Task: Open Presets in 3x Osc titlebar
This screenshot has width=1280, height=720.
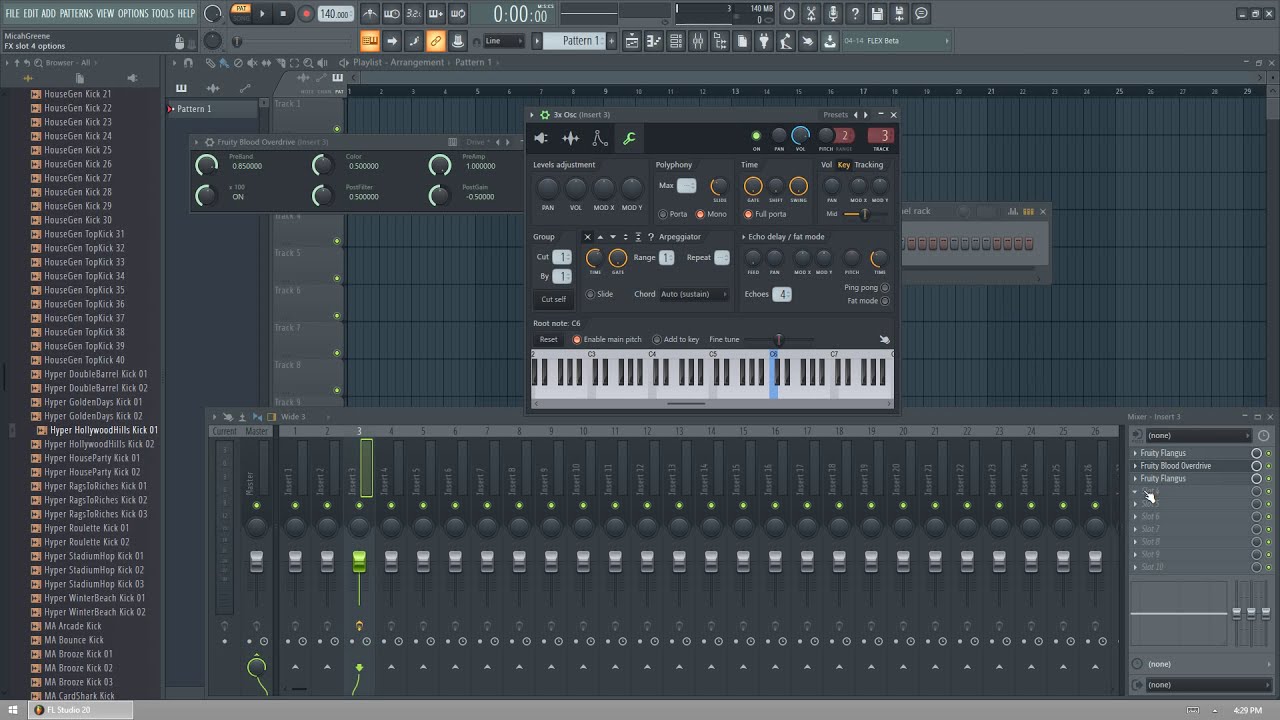Action: point(835,115)
